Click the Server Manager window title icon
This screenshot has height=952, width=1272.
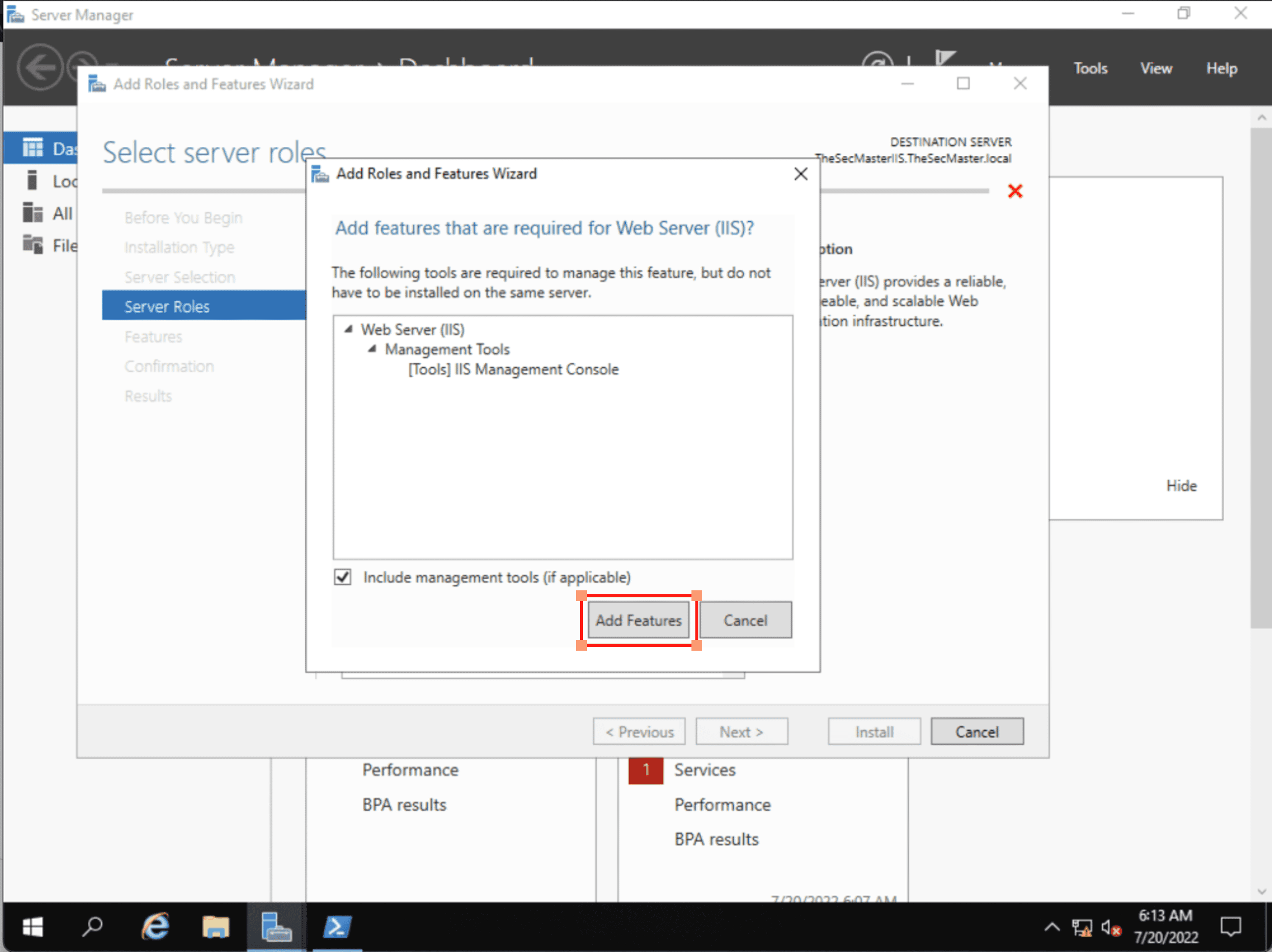(x=15, y=14)
